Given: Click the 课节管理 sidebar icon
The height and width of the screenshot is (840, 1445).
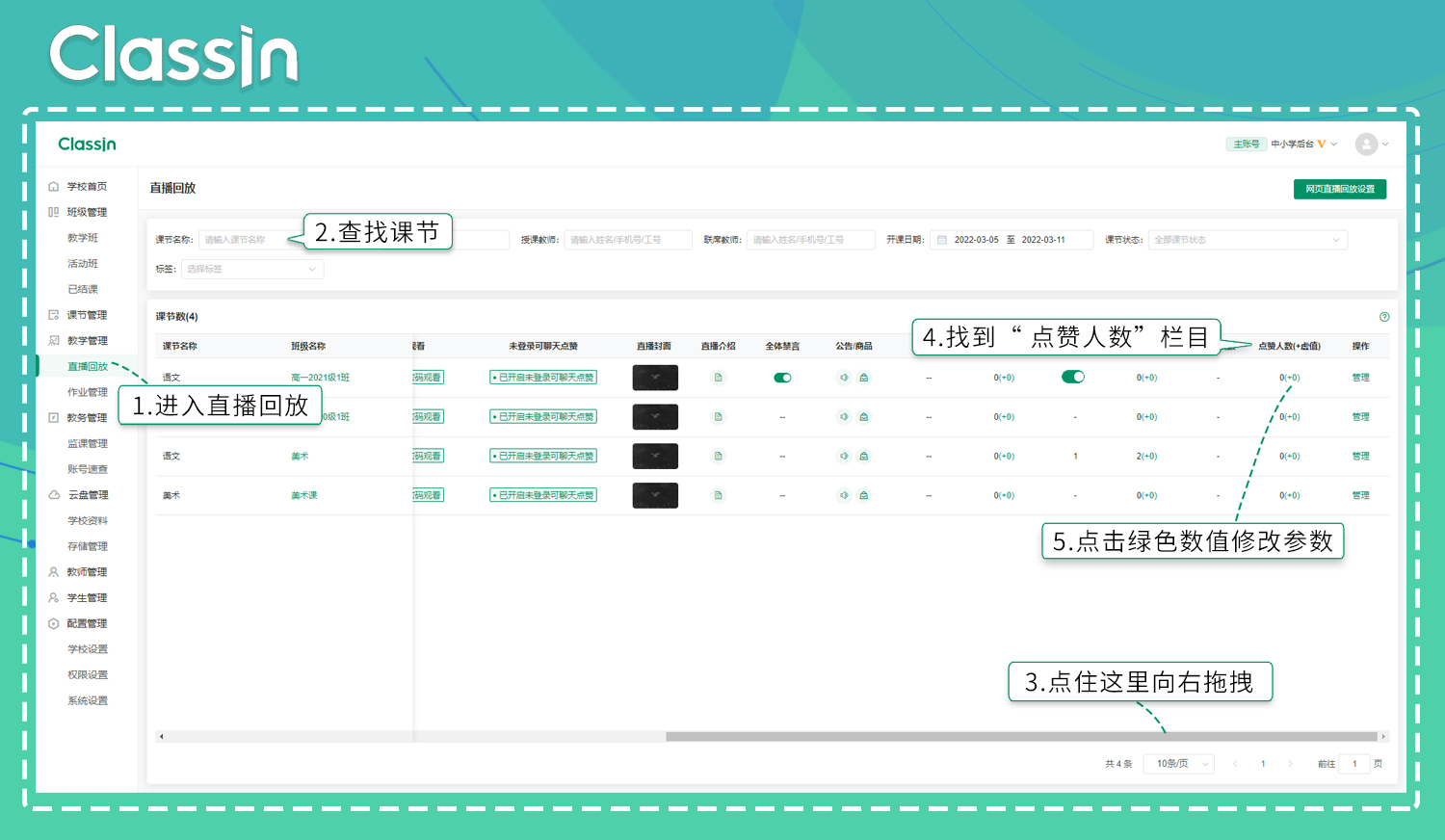Looking at the screenshot, I should [54, 315].
